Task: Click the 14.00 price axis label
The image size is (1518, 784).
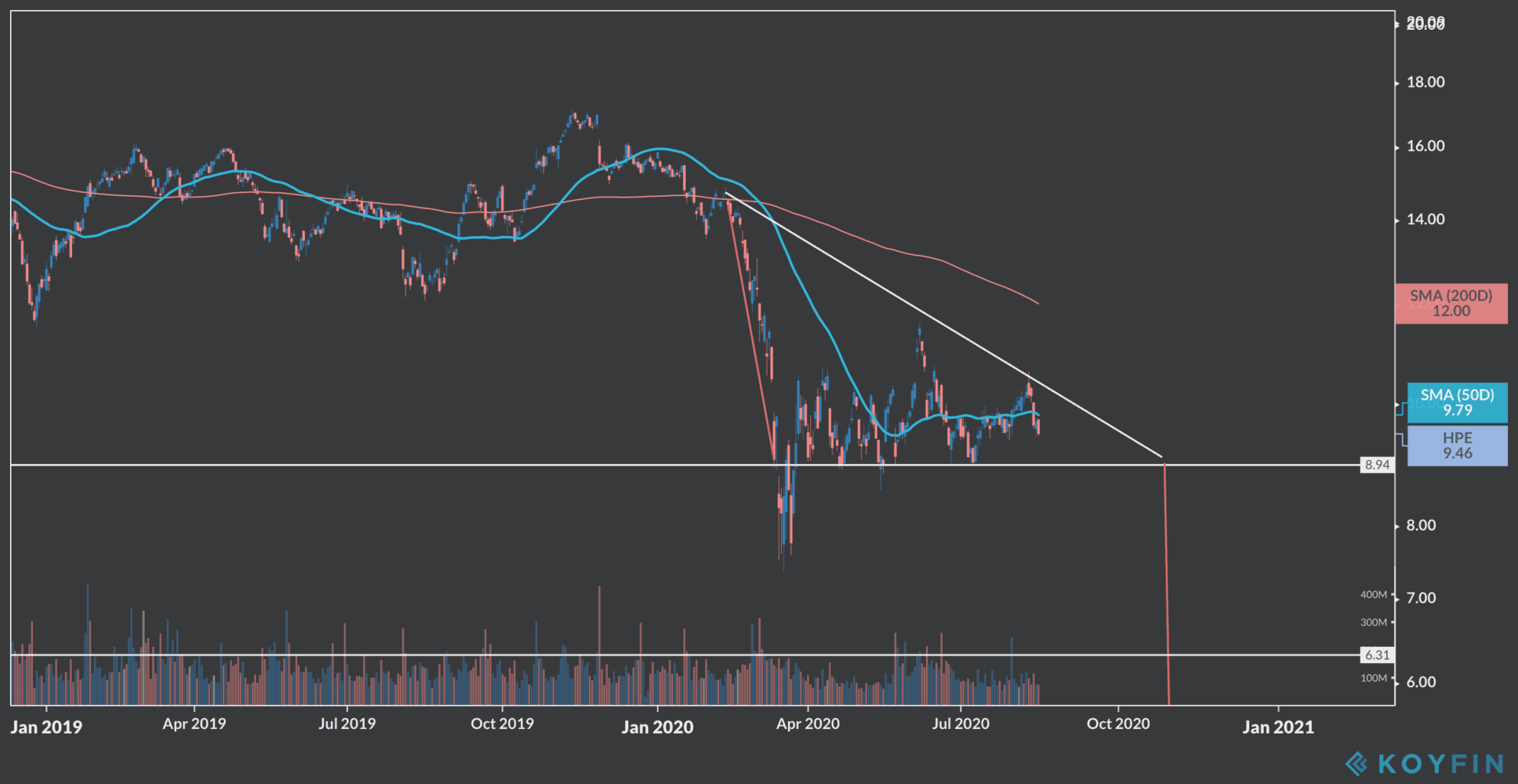Action: pyautogui.click(x=1425, y=220)
